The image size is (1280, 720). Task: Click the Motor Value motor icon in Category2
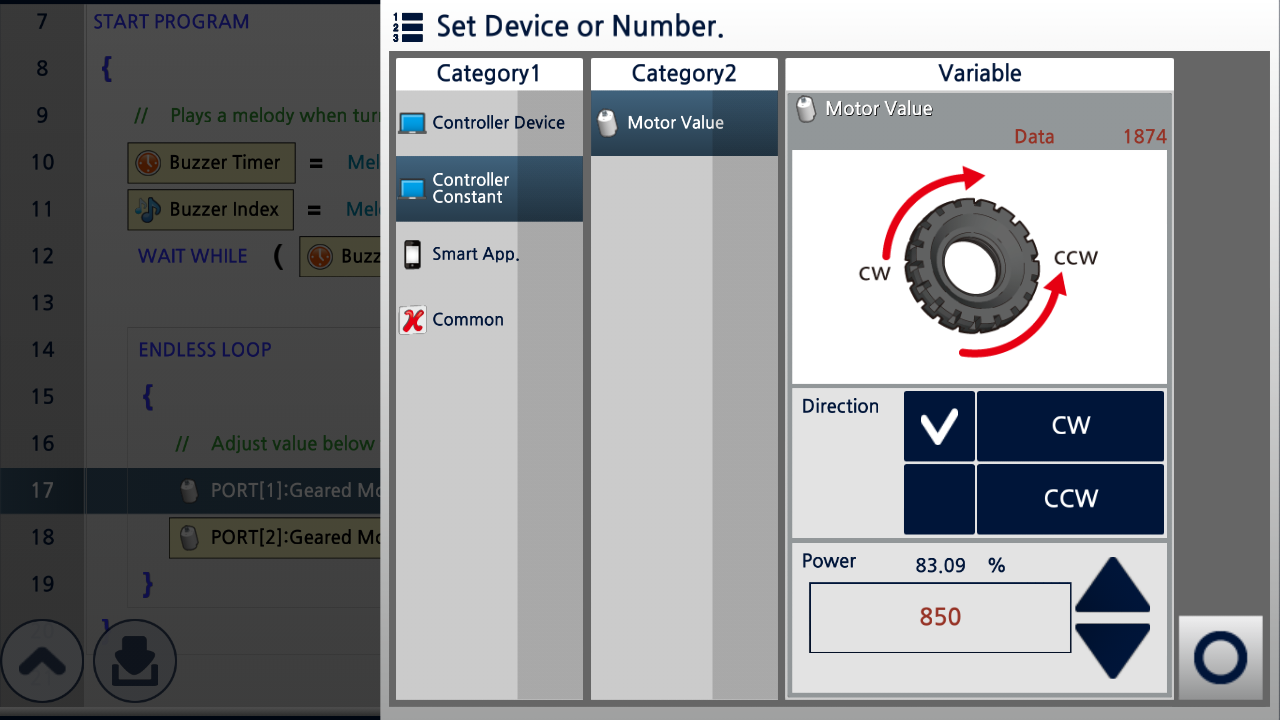(x=607, y=123)
